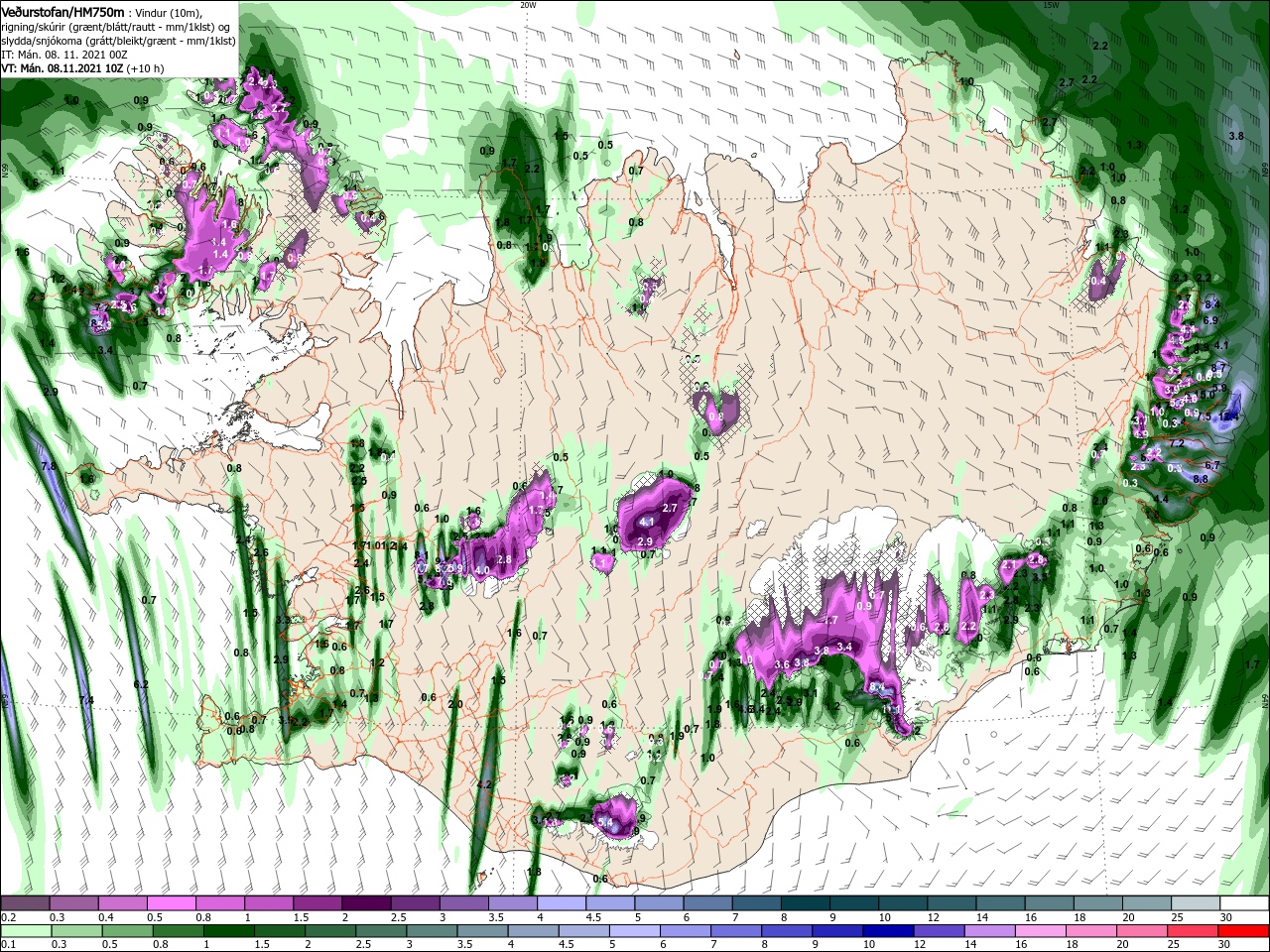Viewport: 1270px width, 952px height.
Task: Click the '4.2' value in the southern rain band
Action: [485, 783]
